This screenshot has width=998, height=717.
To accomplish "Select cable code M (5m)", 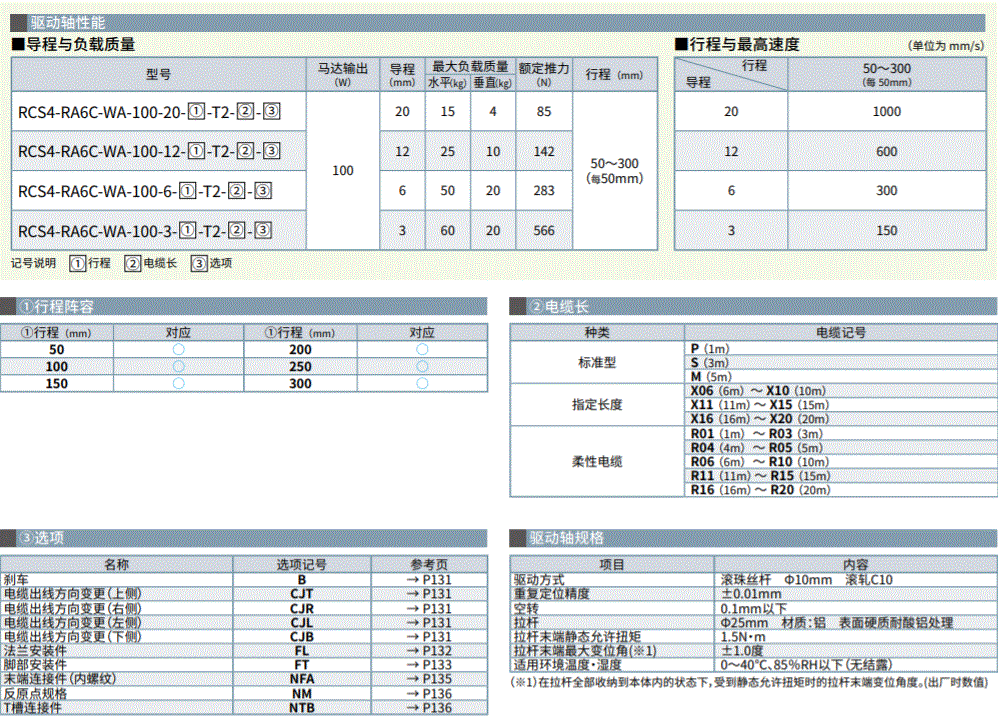I will point(711,377).
